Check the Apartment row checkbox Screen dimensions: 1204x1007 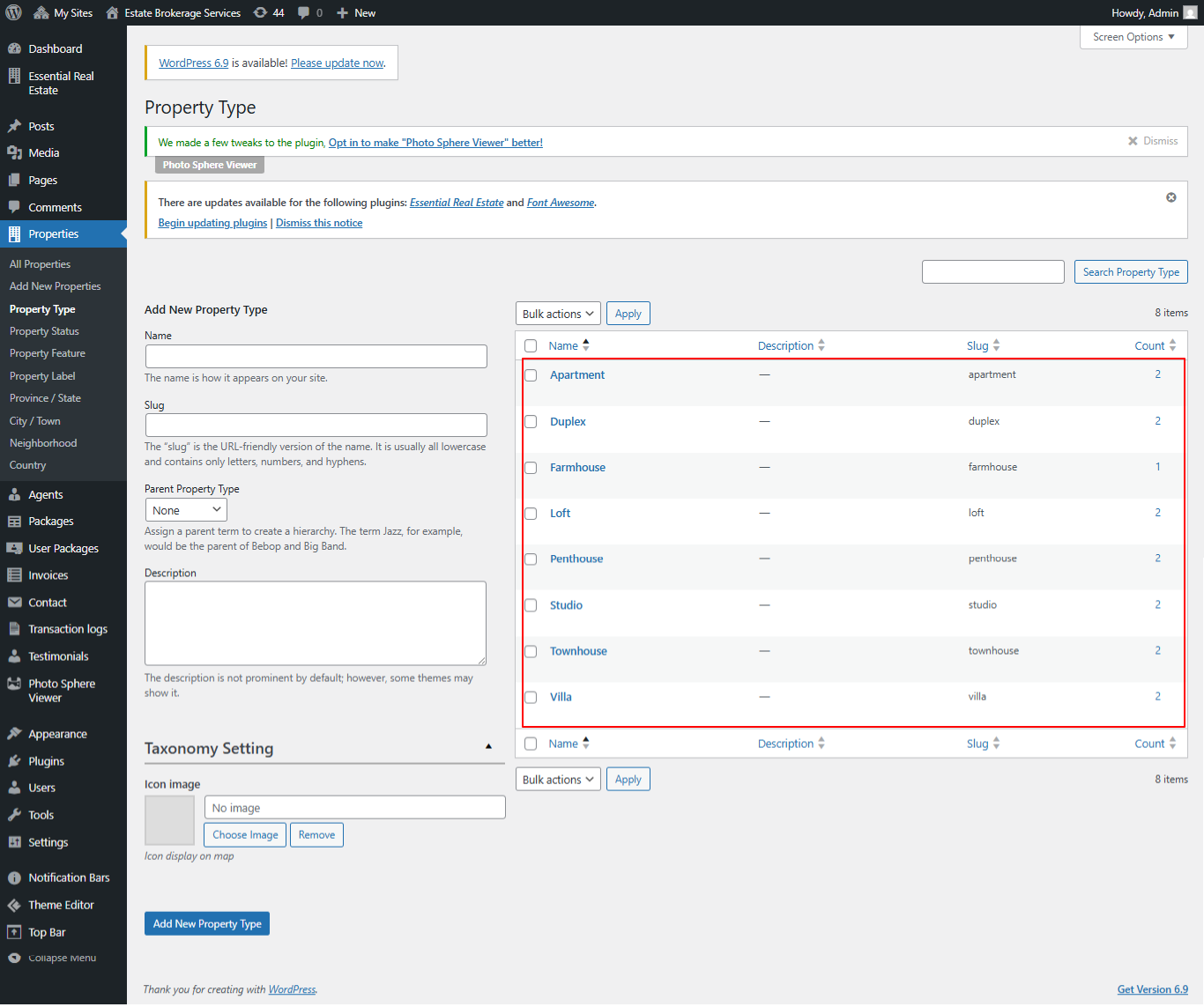click(530, 374)
